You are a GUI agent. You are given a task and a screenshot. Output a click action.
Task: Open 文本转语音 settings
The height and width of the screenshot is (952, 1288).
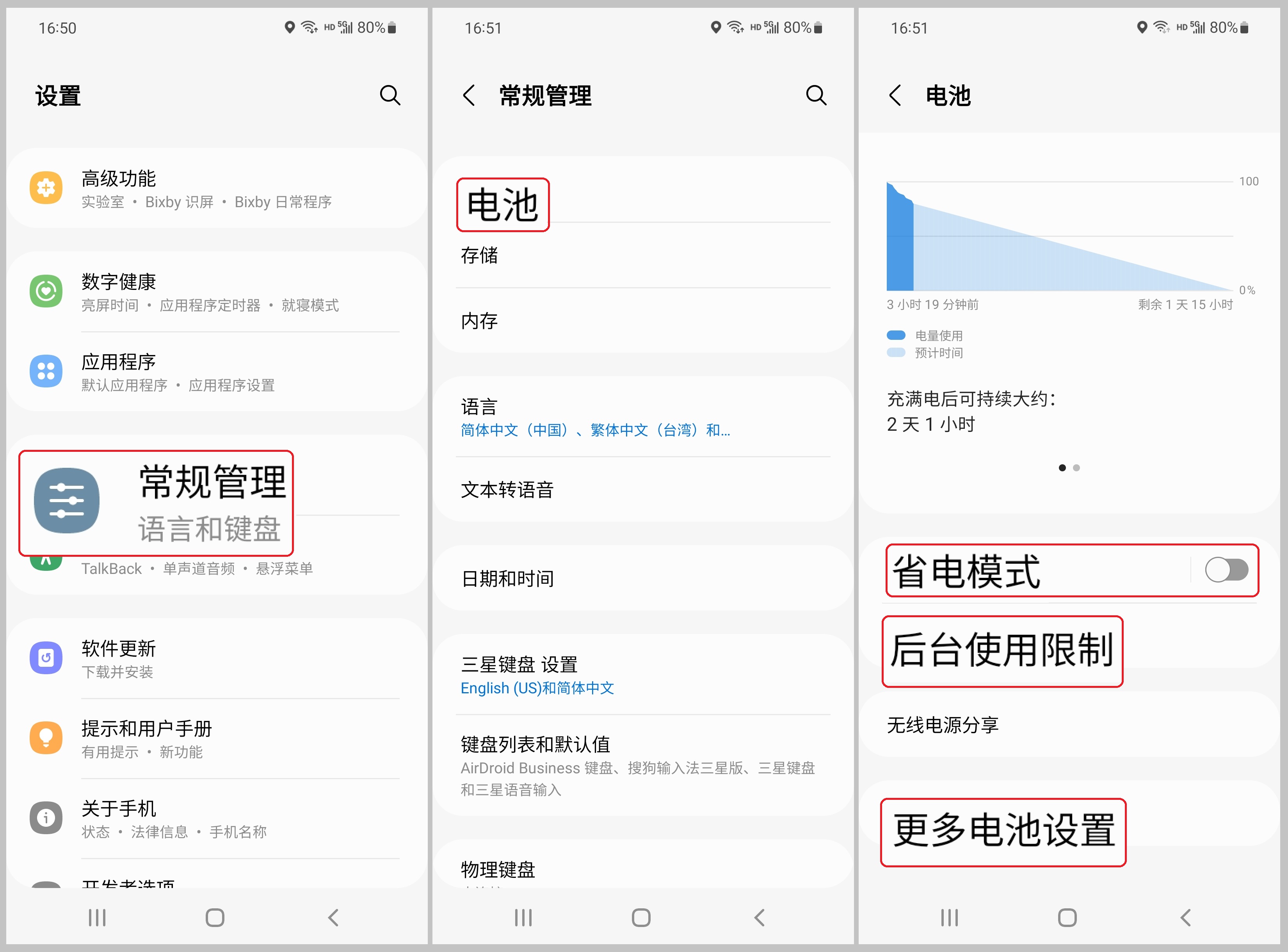642,490
